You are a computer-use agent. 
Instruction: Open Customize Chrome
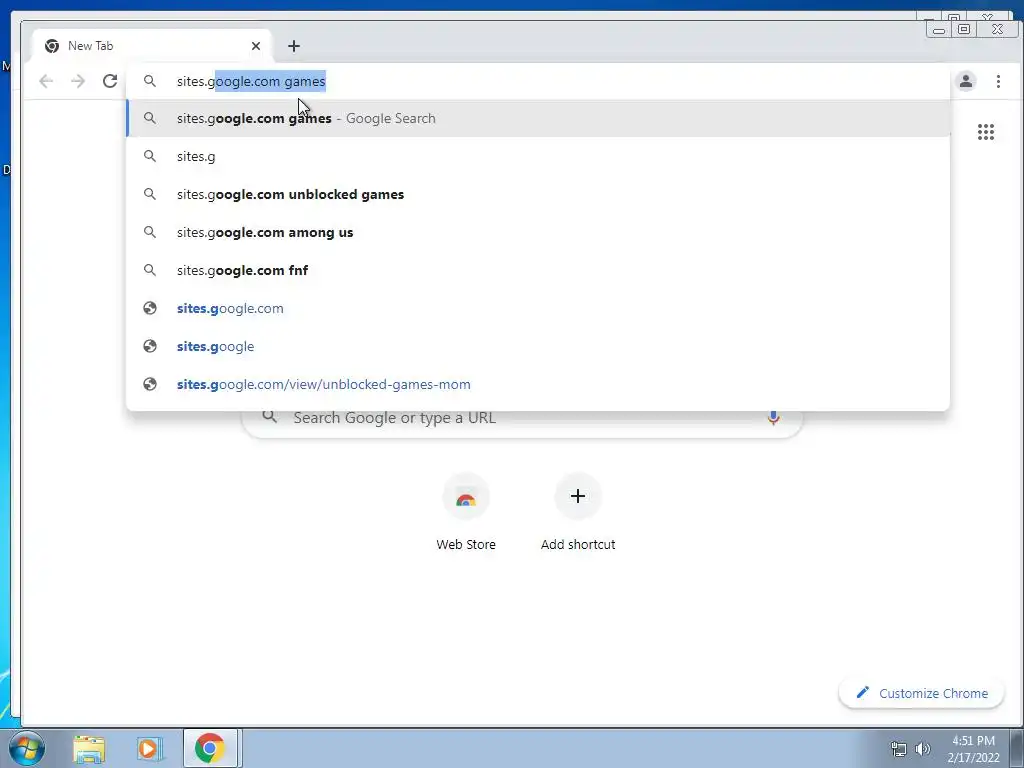(921, 693)
